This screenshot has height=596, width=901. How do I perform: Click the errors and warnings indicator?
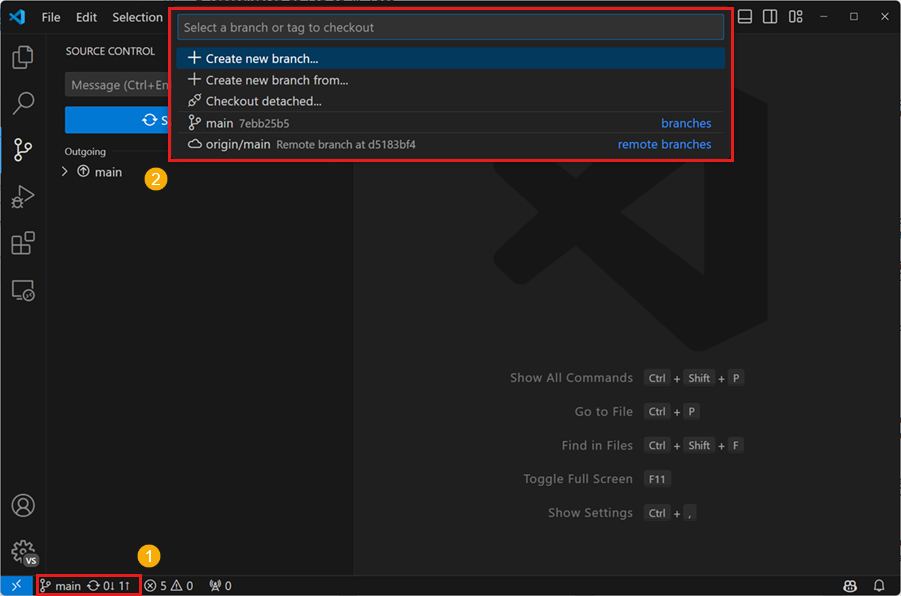point(168,586)
